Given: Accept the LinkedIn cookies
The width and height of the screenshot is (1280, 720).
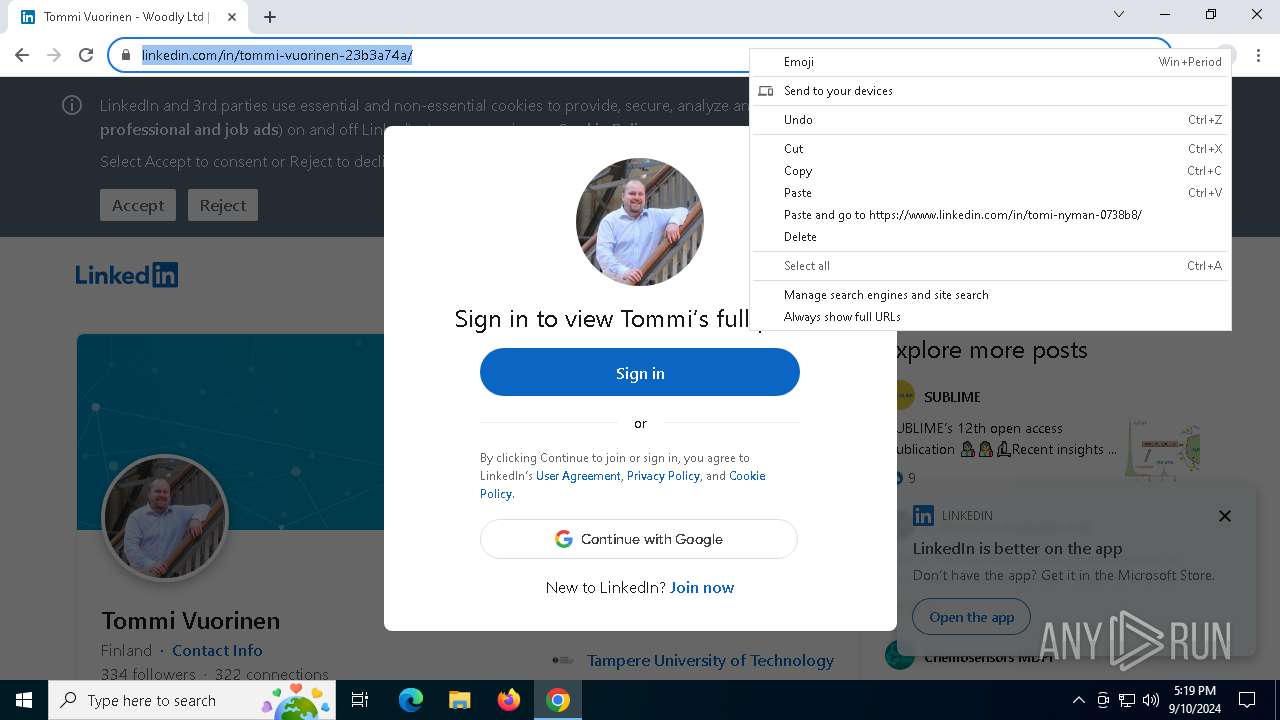Looking at the screenshot, I should (138, 205).
